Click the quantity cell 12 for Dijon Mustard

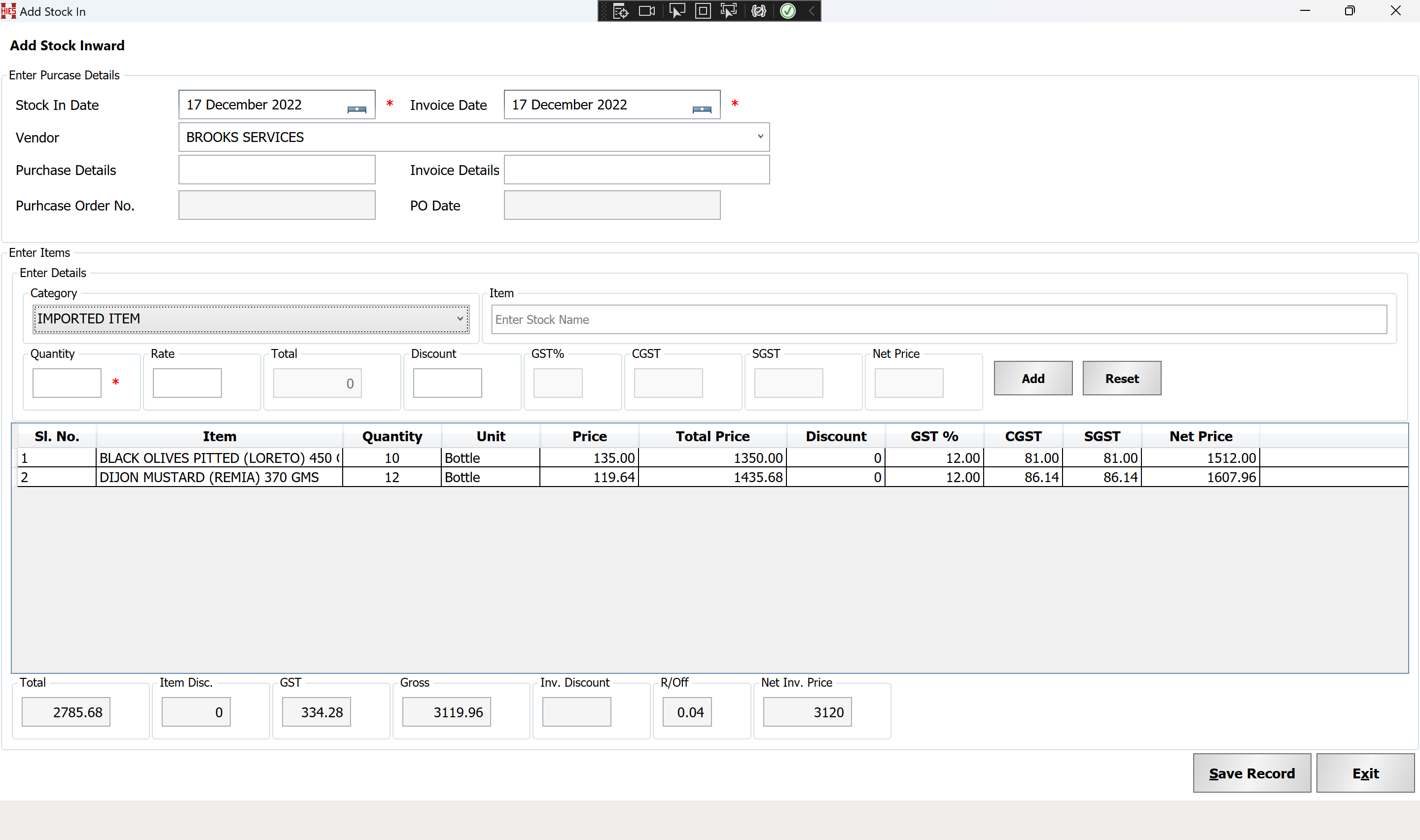(x=392, y=477)
